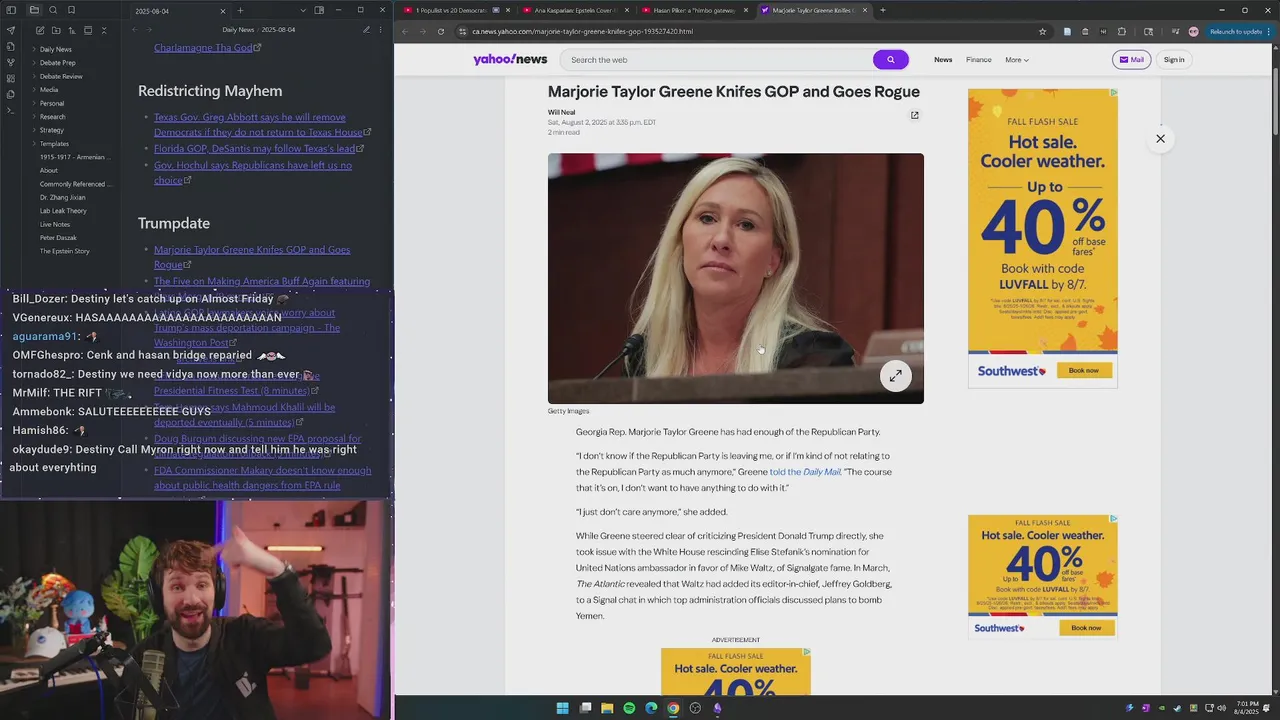Reload the Yahoo News page

[x=441, y=31]
